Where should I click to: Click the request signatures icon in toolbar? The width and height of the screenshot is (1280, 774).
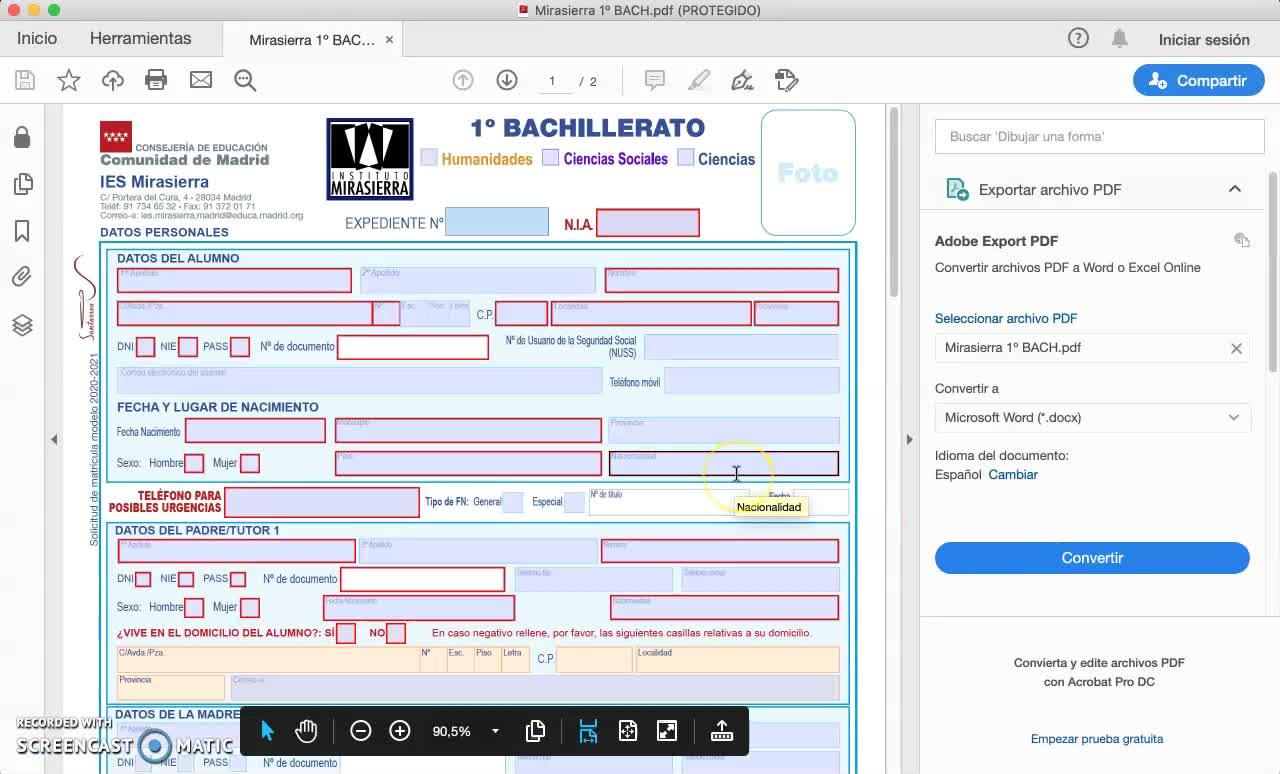(x=786, y=81)
